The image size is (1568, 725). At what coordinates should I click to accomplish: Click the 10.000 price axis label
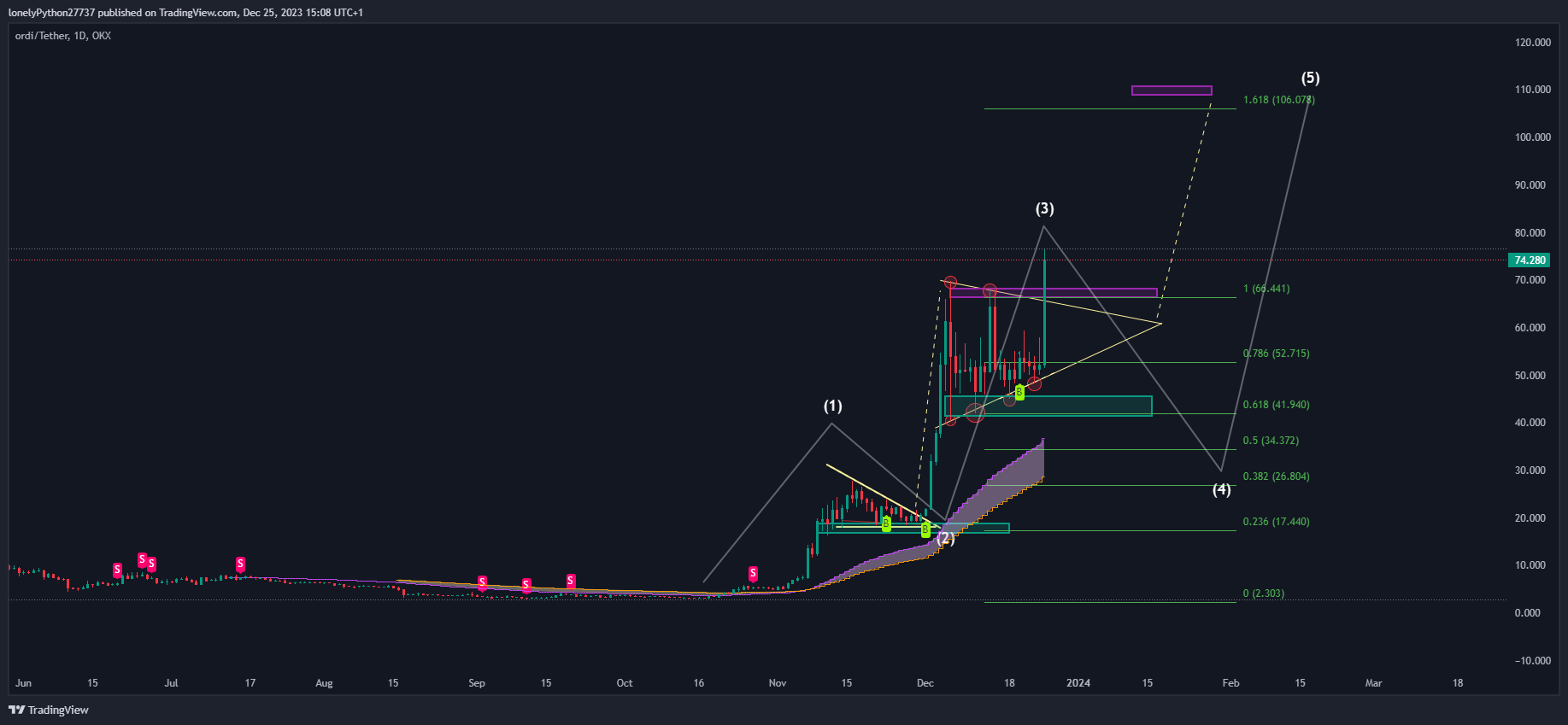click(x=1530, y=565)
